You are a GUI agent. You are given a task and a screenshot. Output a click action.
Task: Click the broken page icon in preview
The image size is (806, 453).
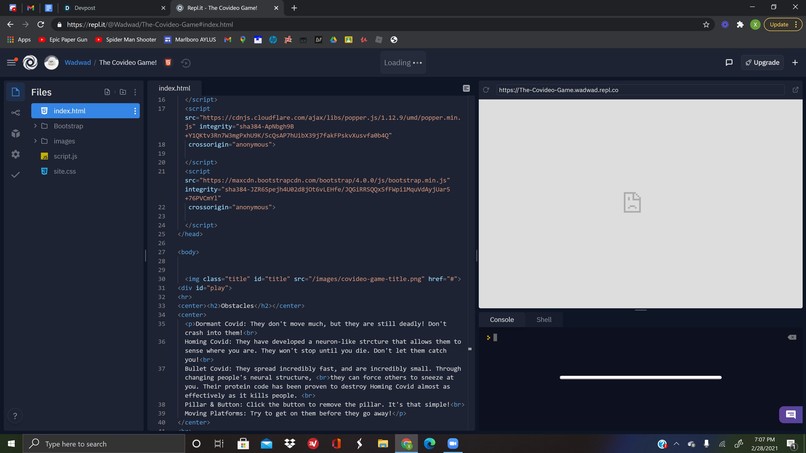(x=632, y=203)
